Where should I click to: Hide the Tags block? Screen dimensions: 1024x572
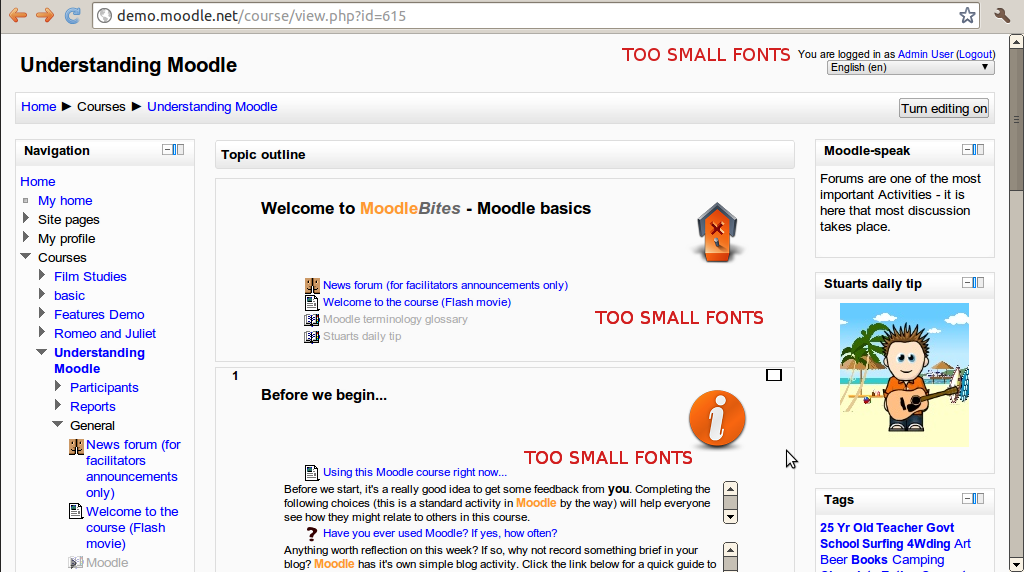pyautogui.click(x=967, y=498)
